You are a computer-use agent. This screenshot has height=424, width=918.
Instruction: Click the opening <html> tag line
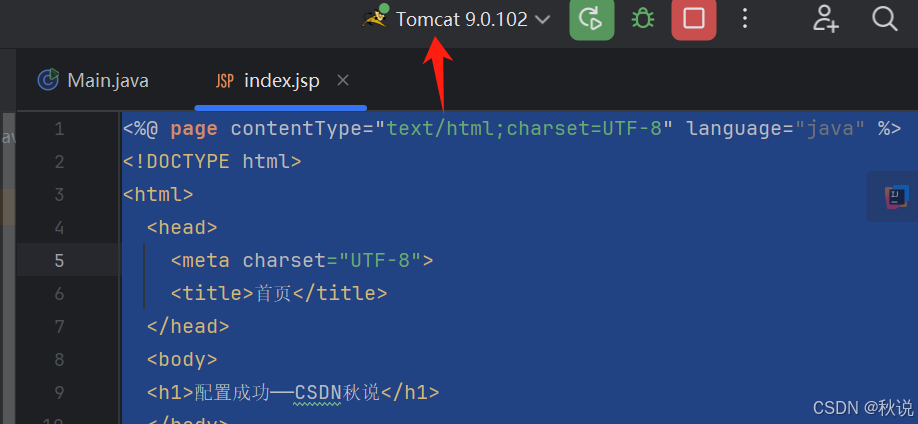158,194
